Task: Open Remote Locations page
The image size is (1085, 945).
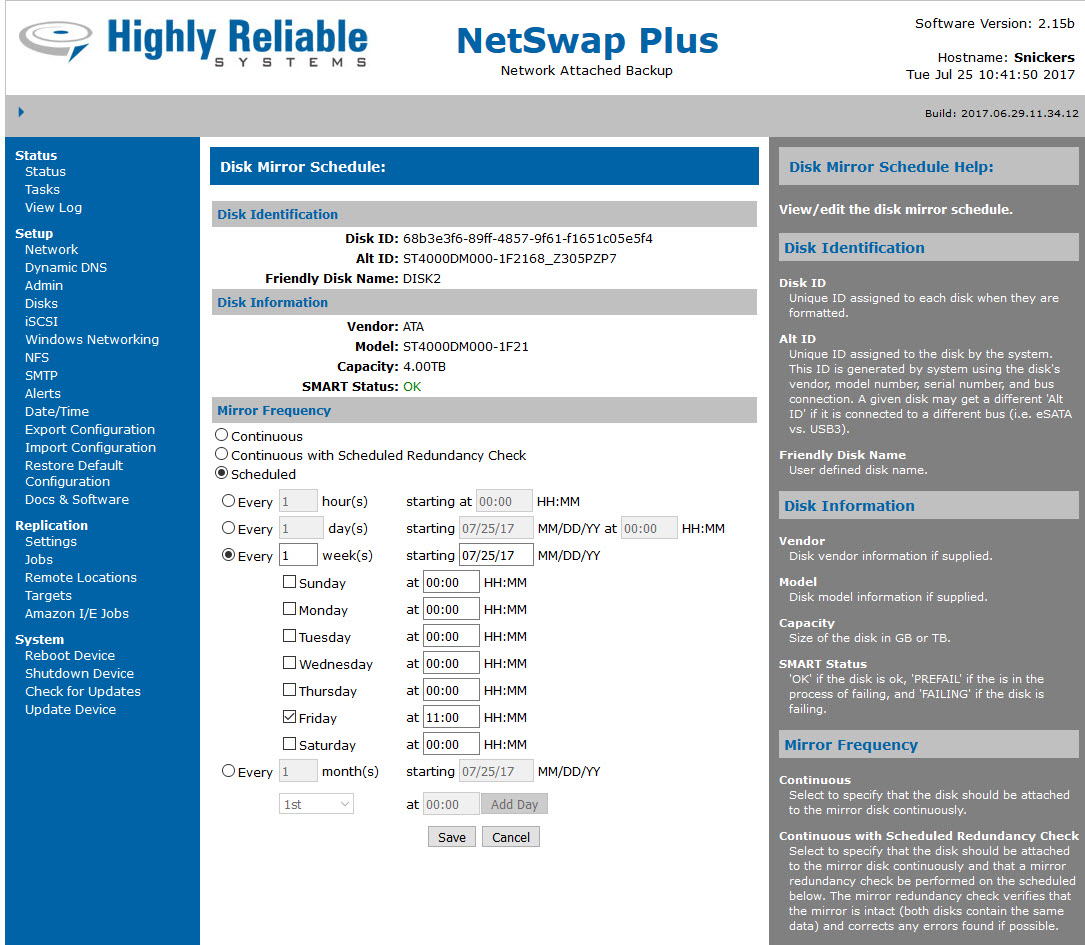Action: click(x=81, y=578)
